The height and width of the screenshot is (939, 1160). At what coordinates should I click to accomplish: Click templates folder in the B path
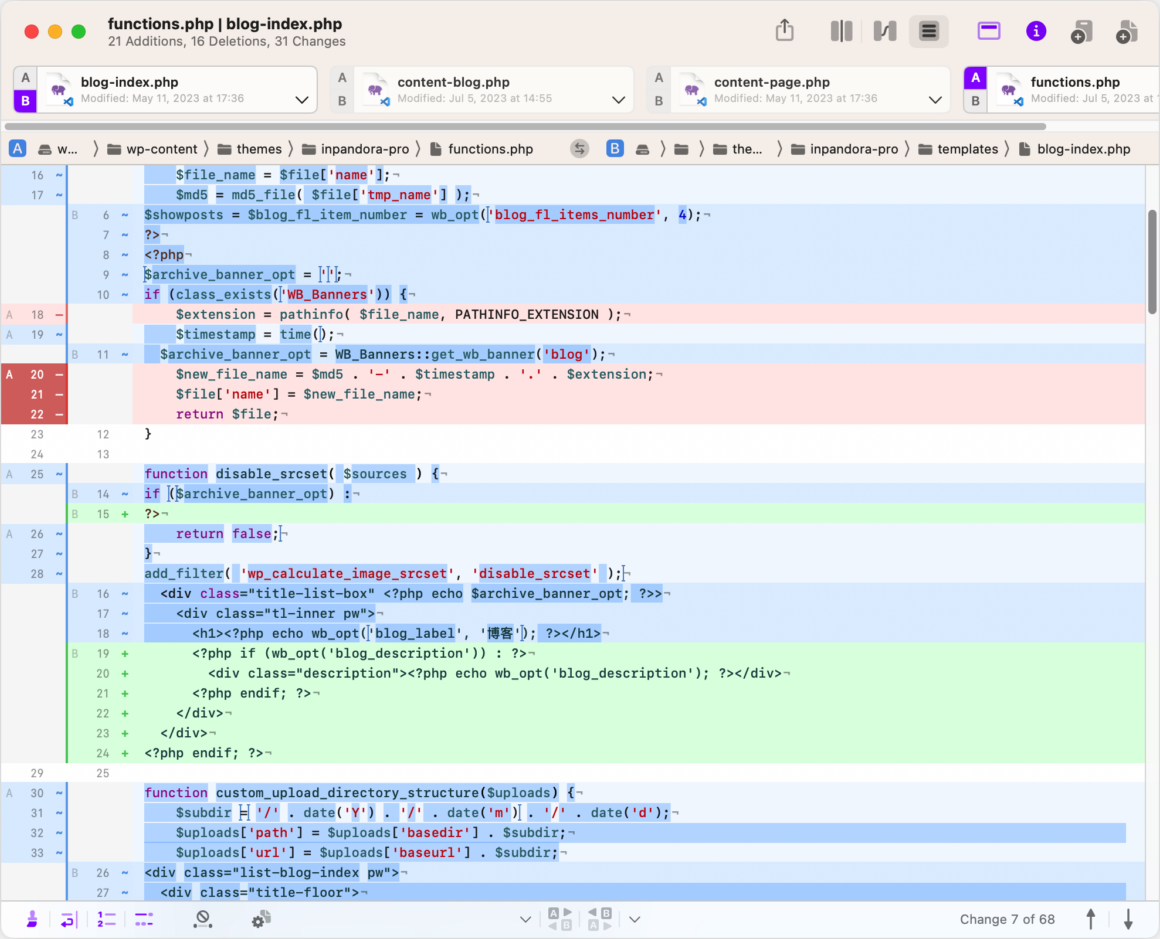point(958,149)
